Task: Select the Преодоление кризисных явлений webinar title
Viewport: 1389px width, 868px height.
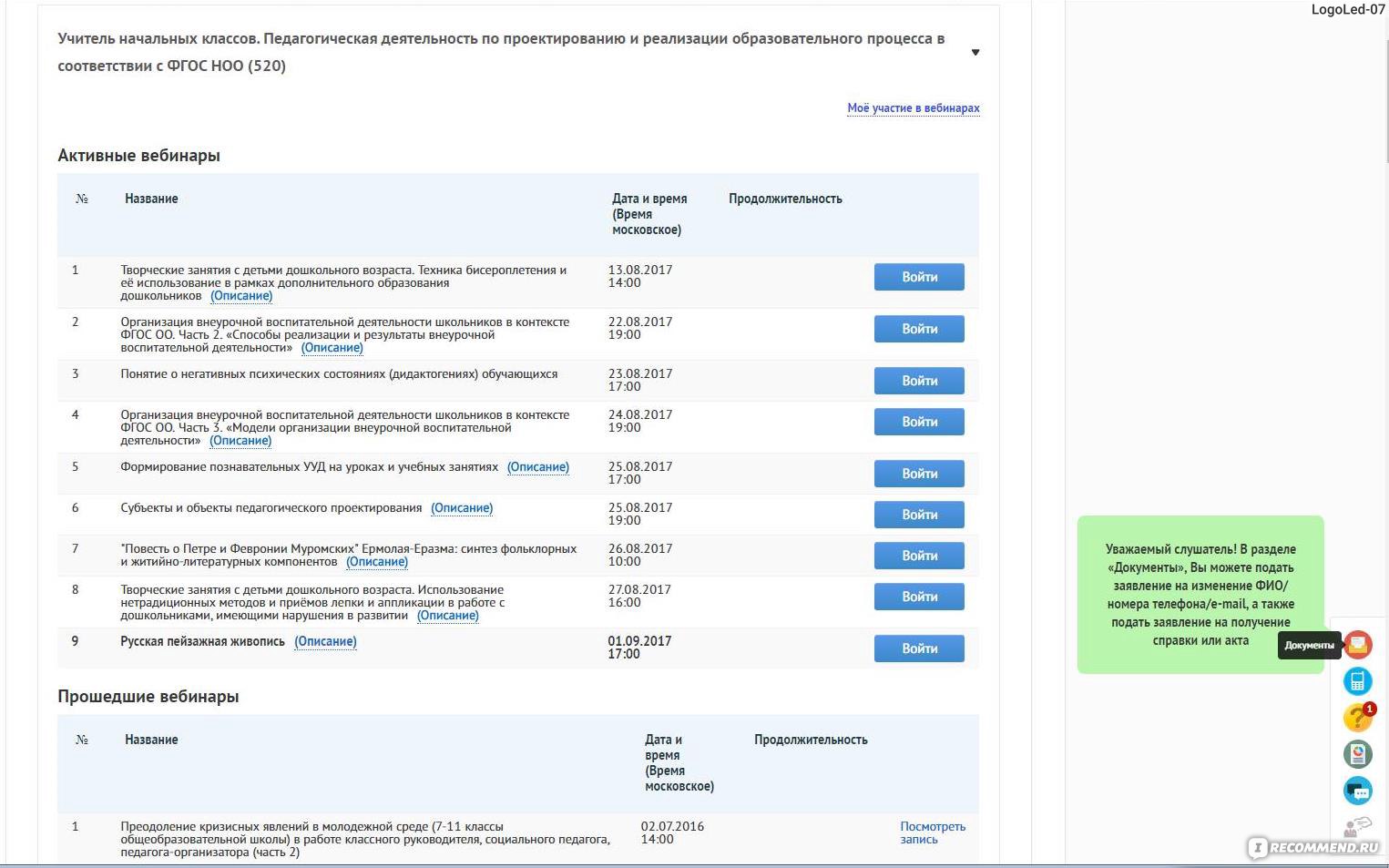Action: click(365, 840)
